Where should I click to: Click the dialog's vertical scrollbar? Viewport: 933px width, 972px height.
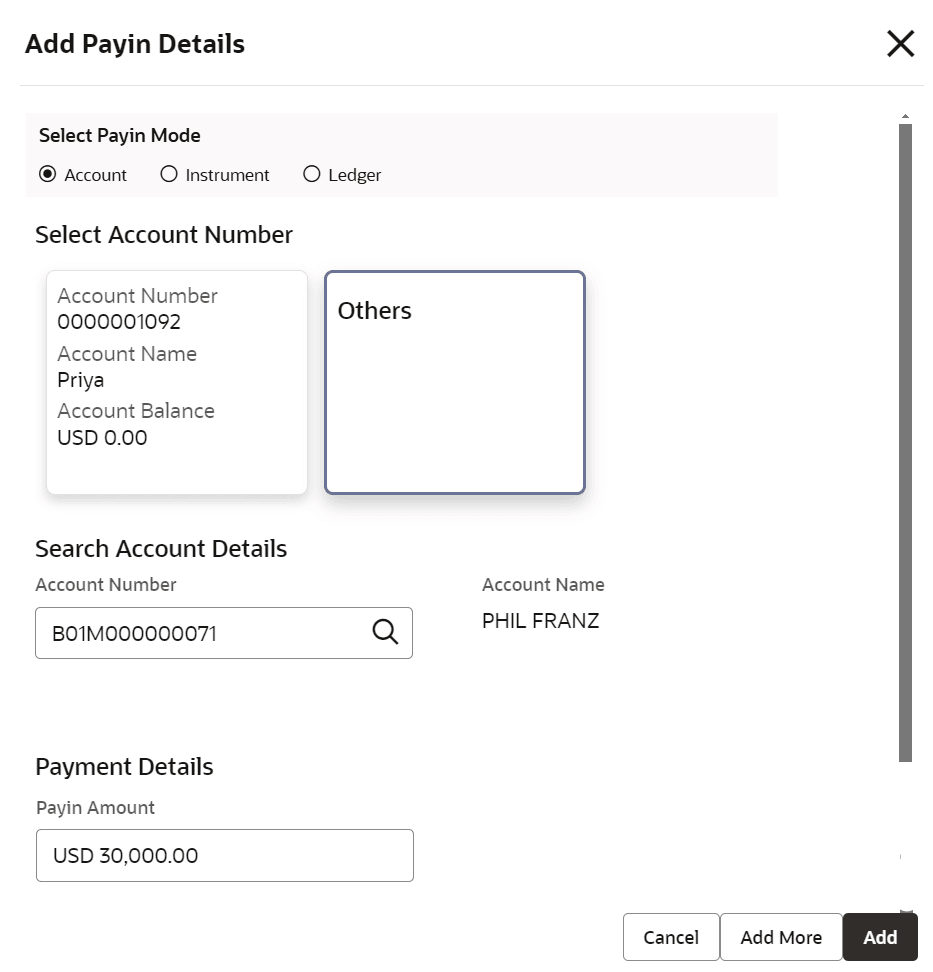pyautogui.click(x=905, y=440)
